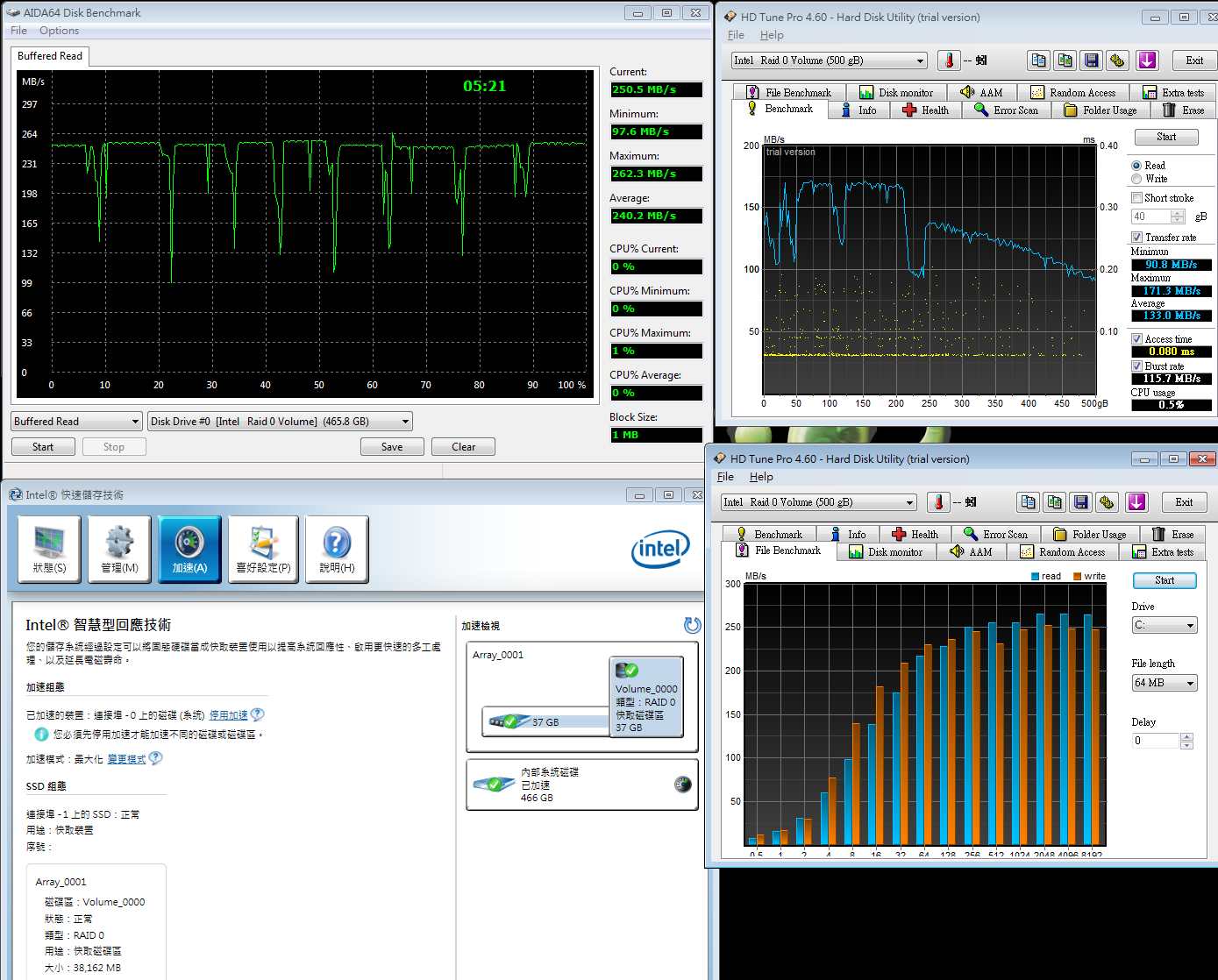Click Exit button in lower HD Tune window
The height and width of the screenshot is (980, 1218).
(x=1184, y=502)
